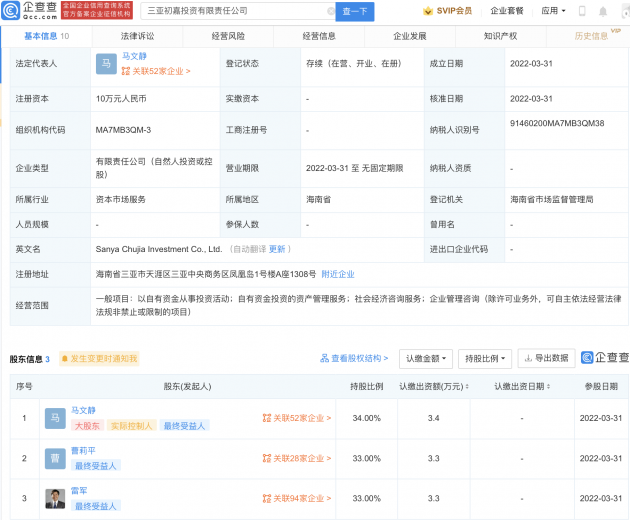This screenshot has width=630, height=520.
Task: Expand the 应用 dropdown menu
Action: 553,11
